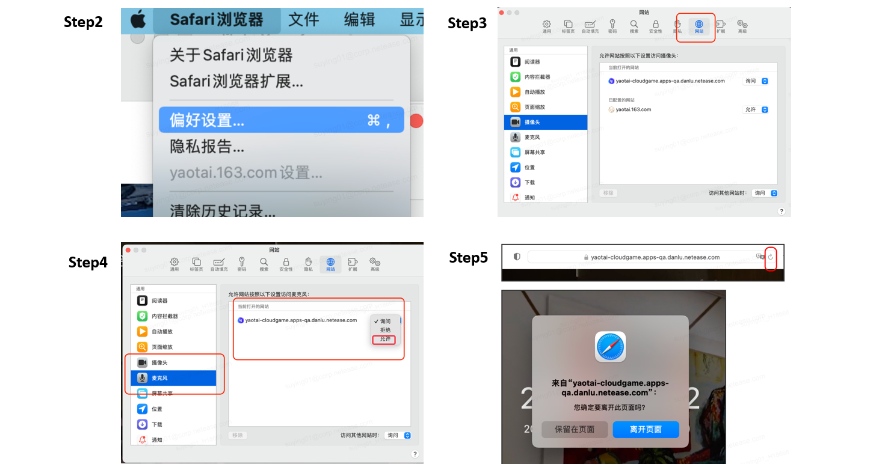Select 位置 in Step4 sidebar
Viewport: 886px width, 472px height.
tap(173, 409)
